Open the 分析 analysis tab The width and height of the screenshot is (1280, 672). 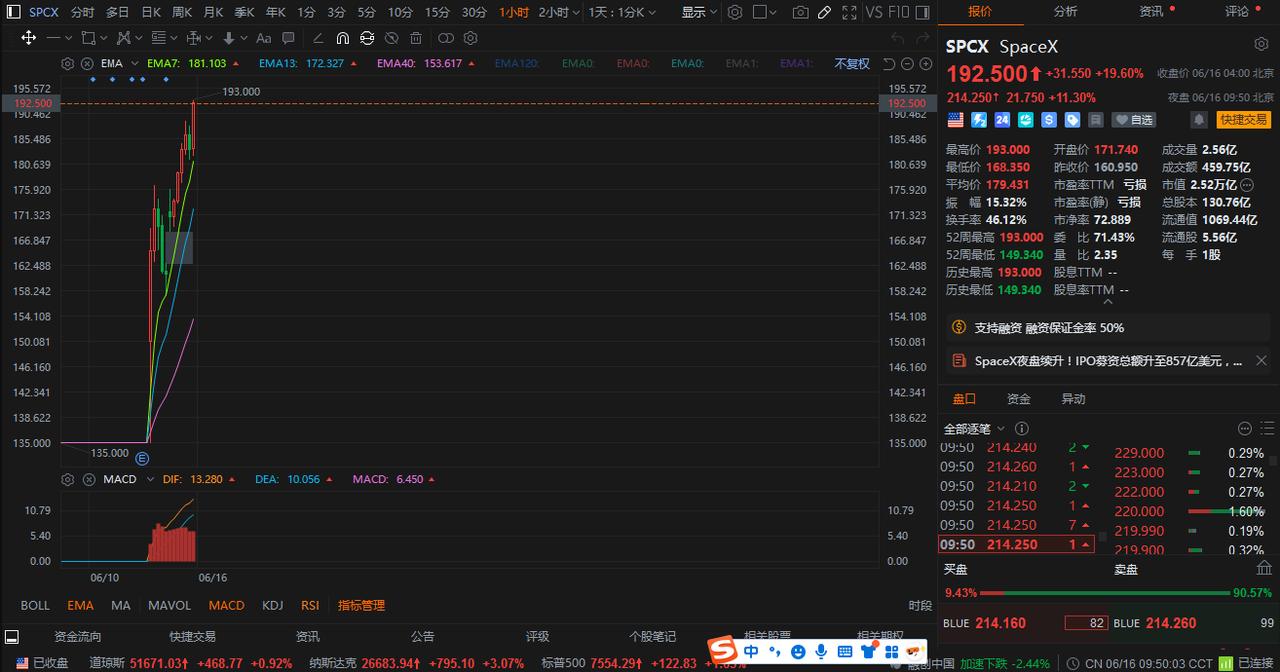[1065, 11]
